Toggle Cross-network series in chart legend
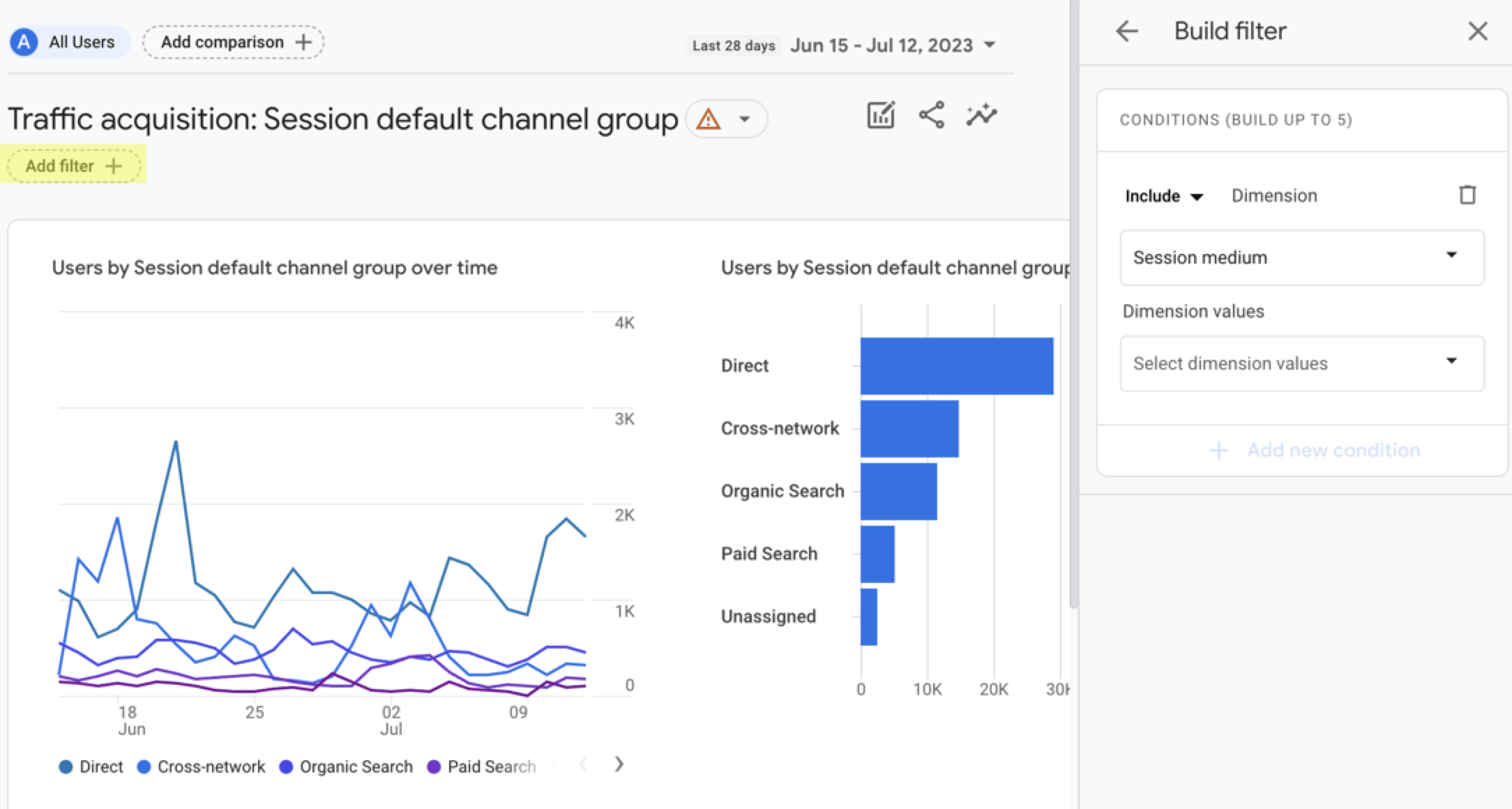1512x809 pixels. click(x=202, y=766)
